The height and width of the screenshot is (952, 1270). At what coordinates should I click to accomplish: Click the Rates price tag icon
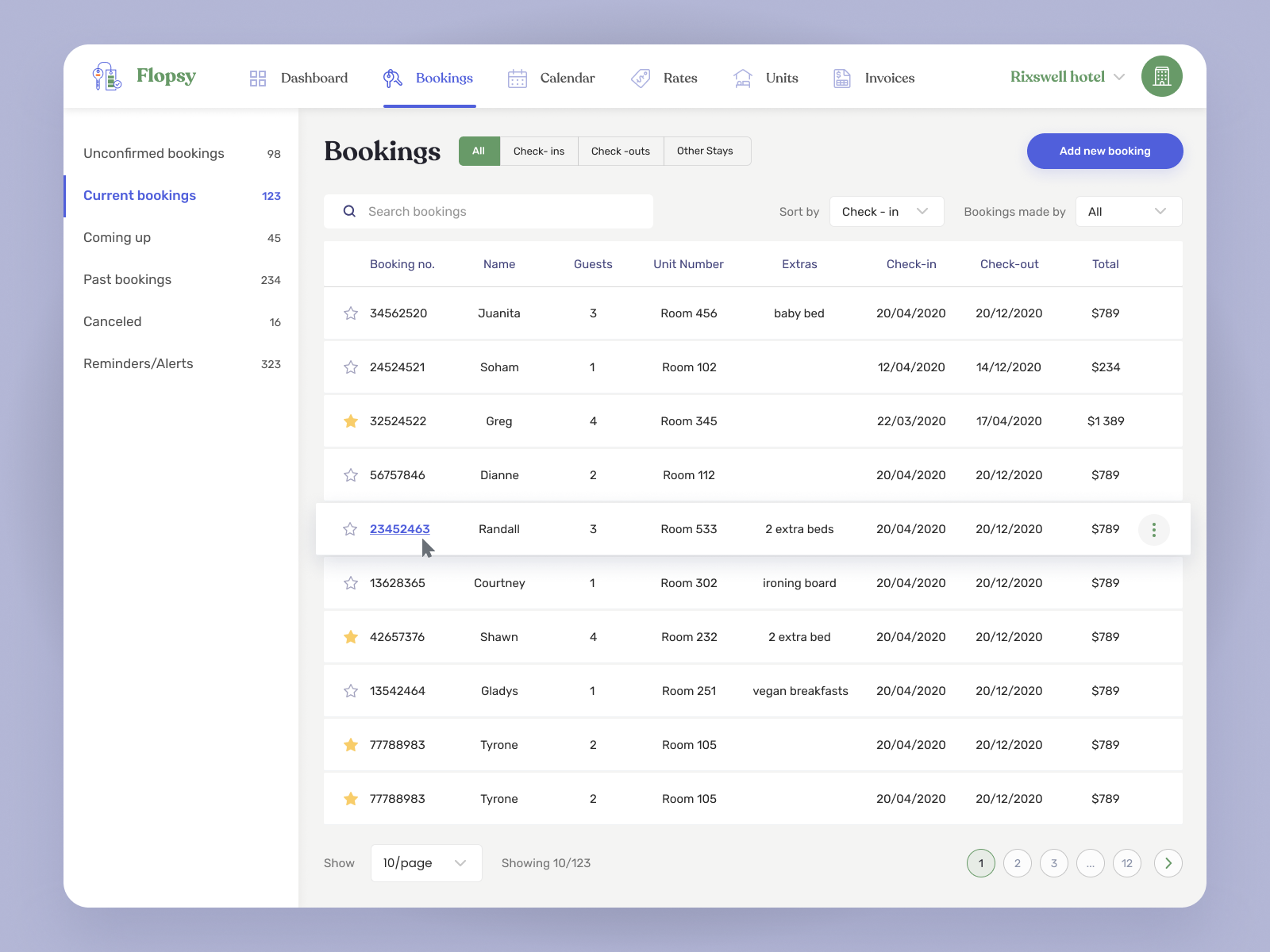641,78
